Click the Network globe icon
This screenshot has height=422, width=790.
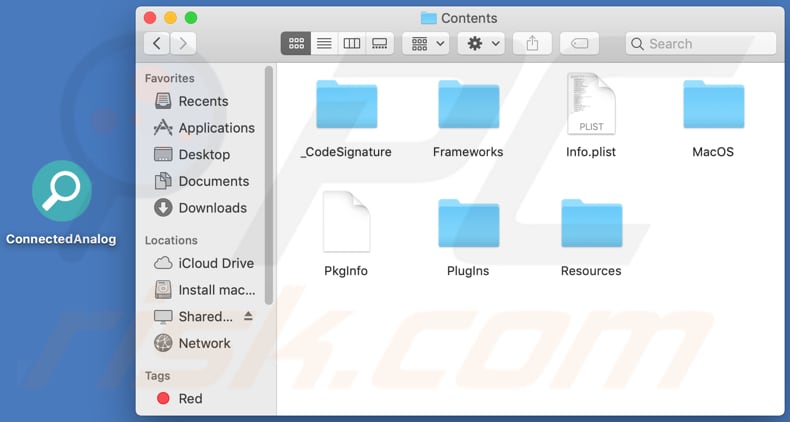tap(163, 343)
